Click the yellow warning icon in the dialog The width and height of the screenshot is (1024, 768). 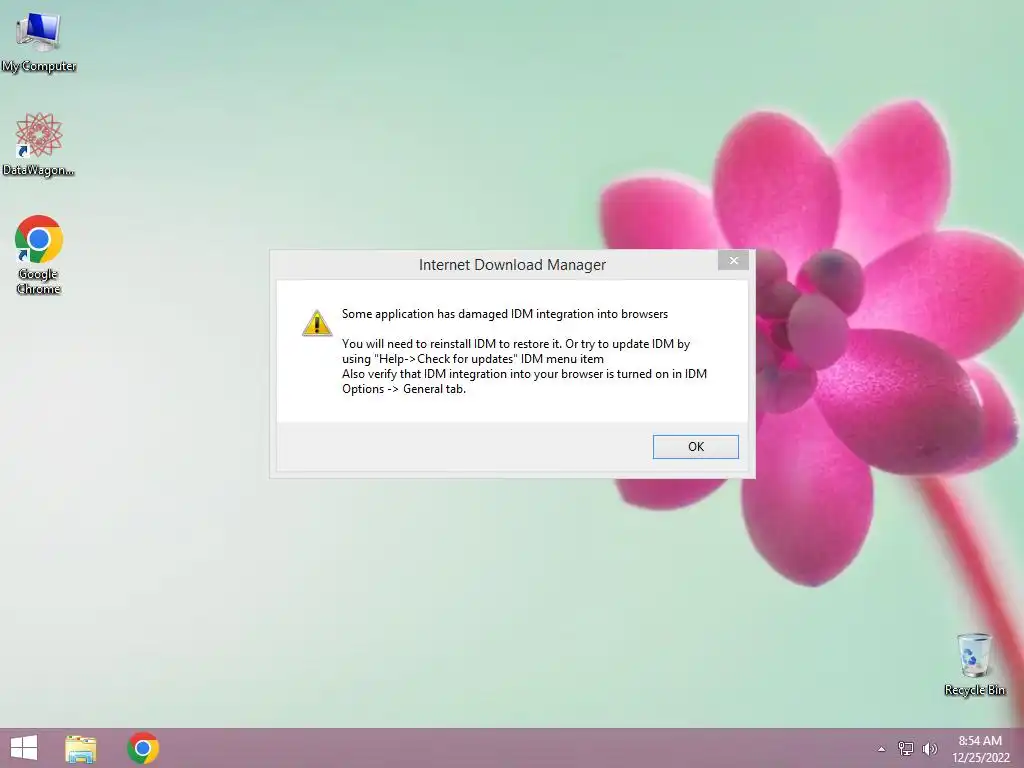click(317, 323)
